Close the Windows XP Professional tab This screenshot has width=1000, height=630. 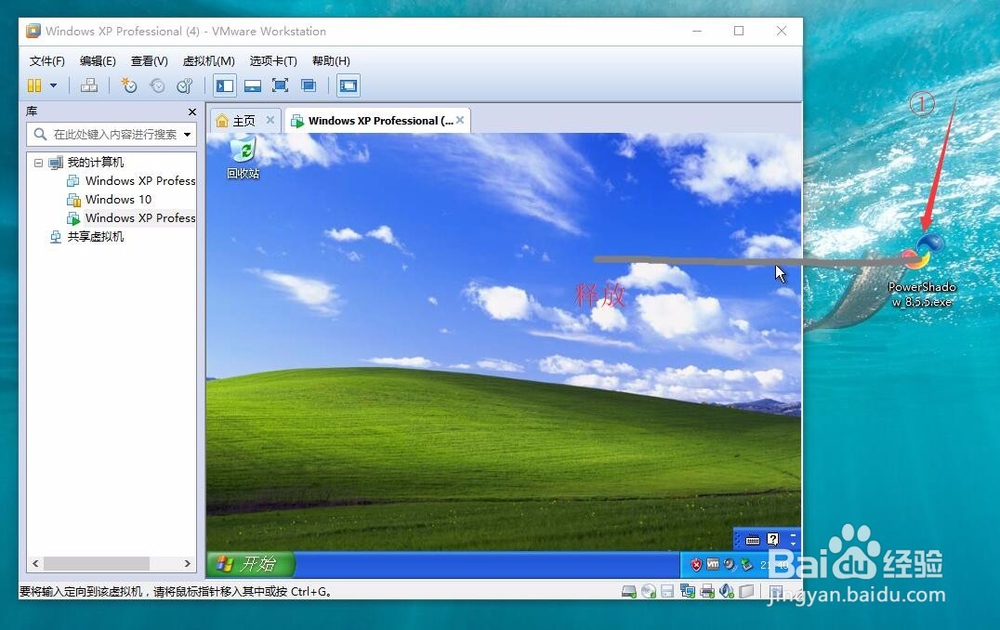click(x=460, y=120)
